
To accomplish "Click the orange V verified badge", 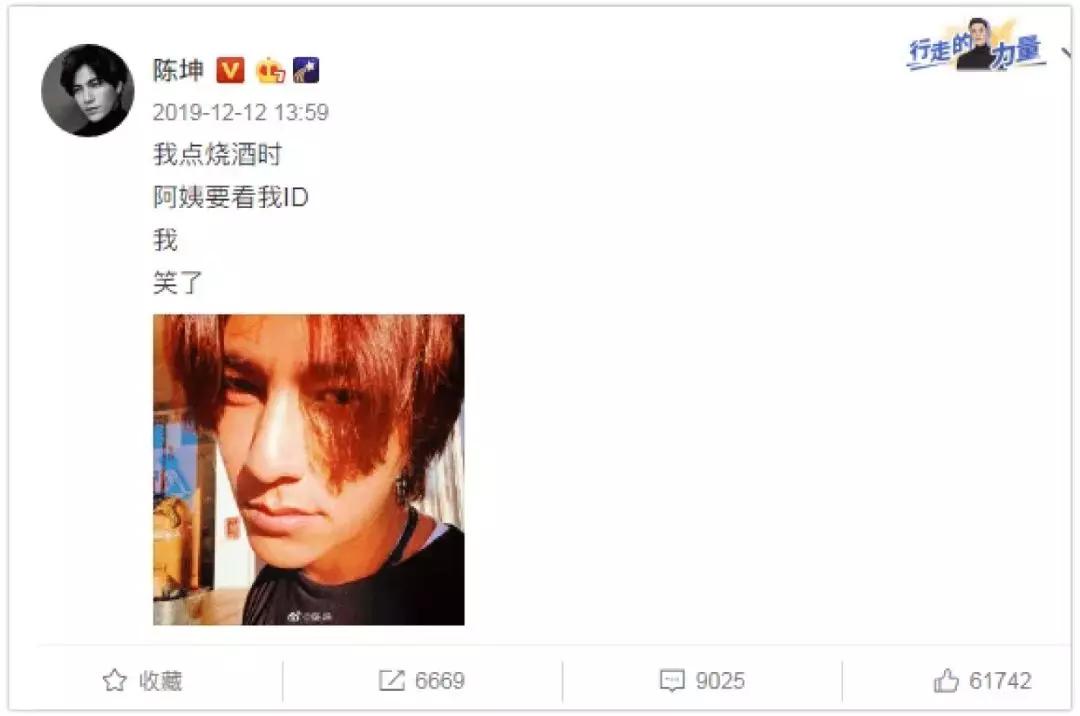I will coord(230,70).
